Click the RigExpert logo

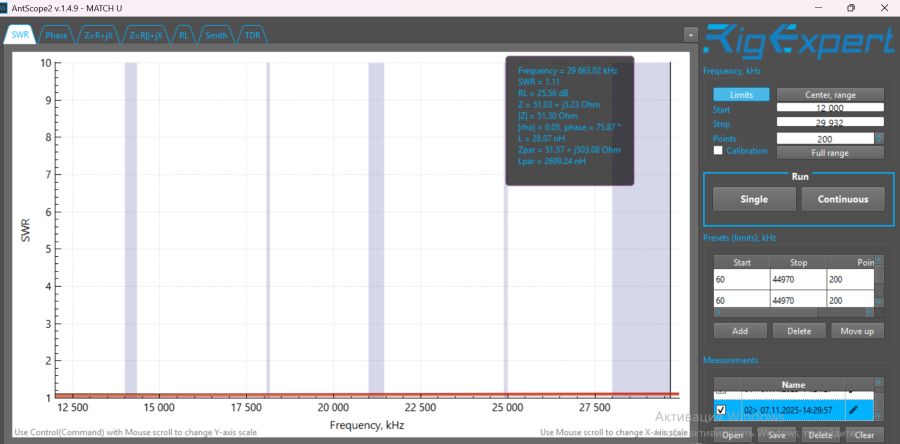pos(798,41)
